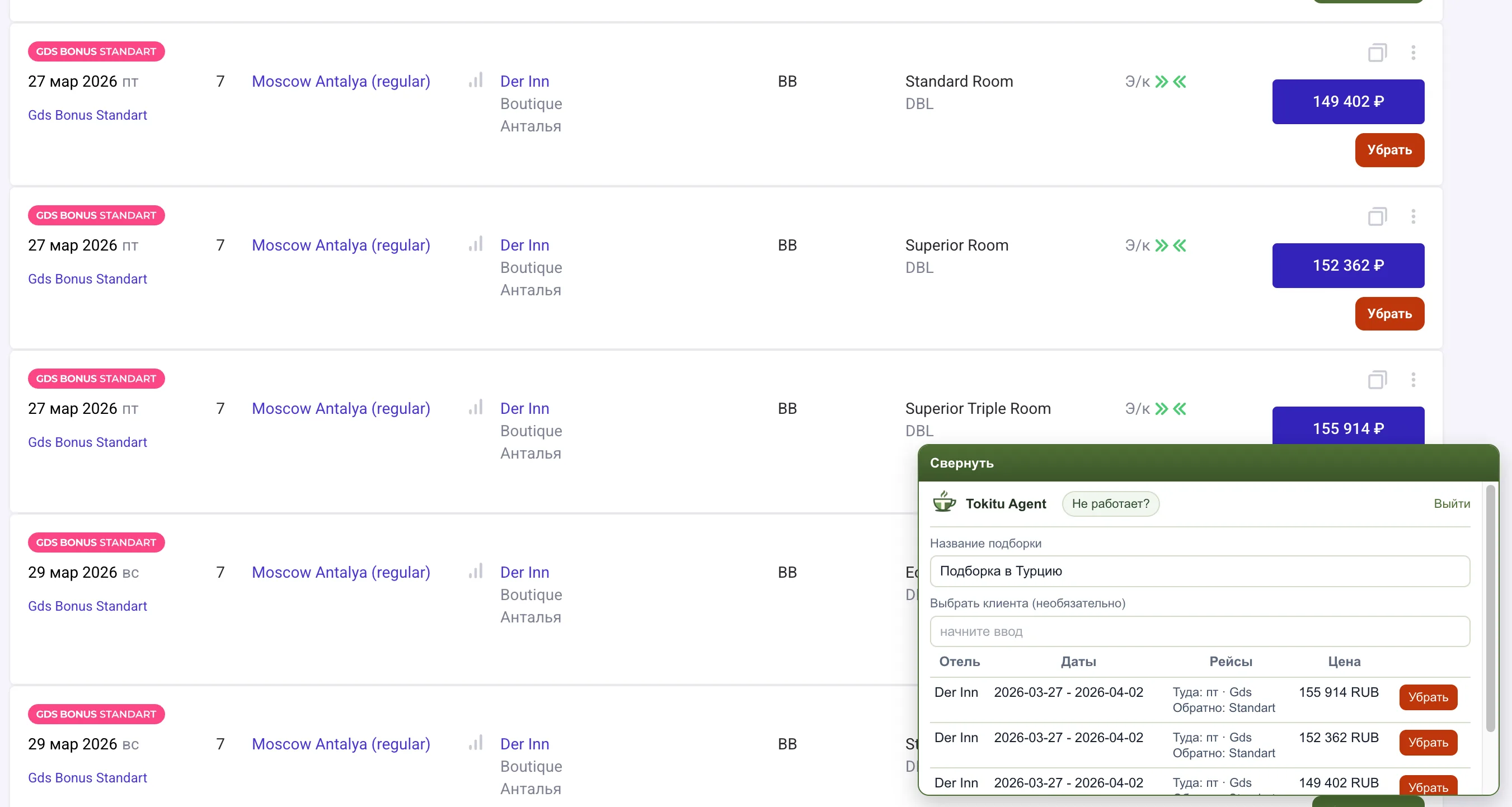The image size is (1512, 807).
Task: Click return green arrows in Standard Room row
Action: [x=1180, y=82]
